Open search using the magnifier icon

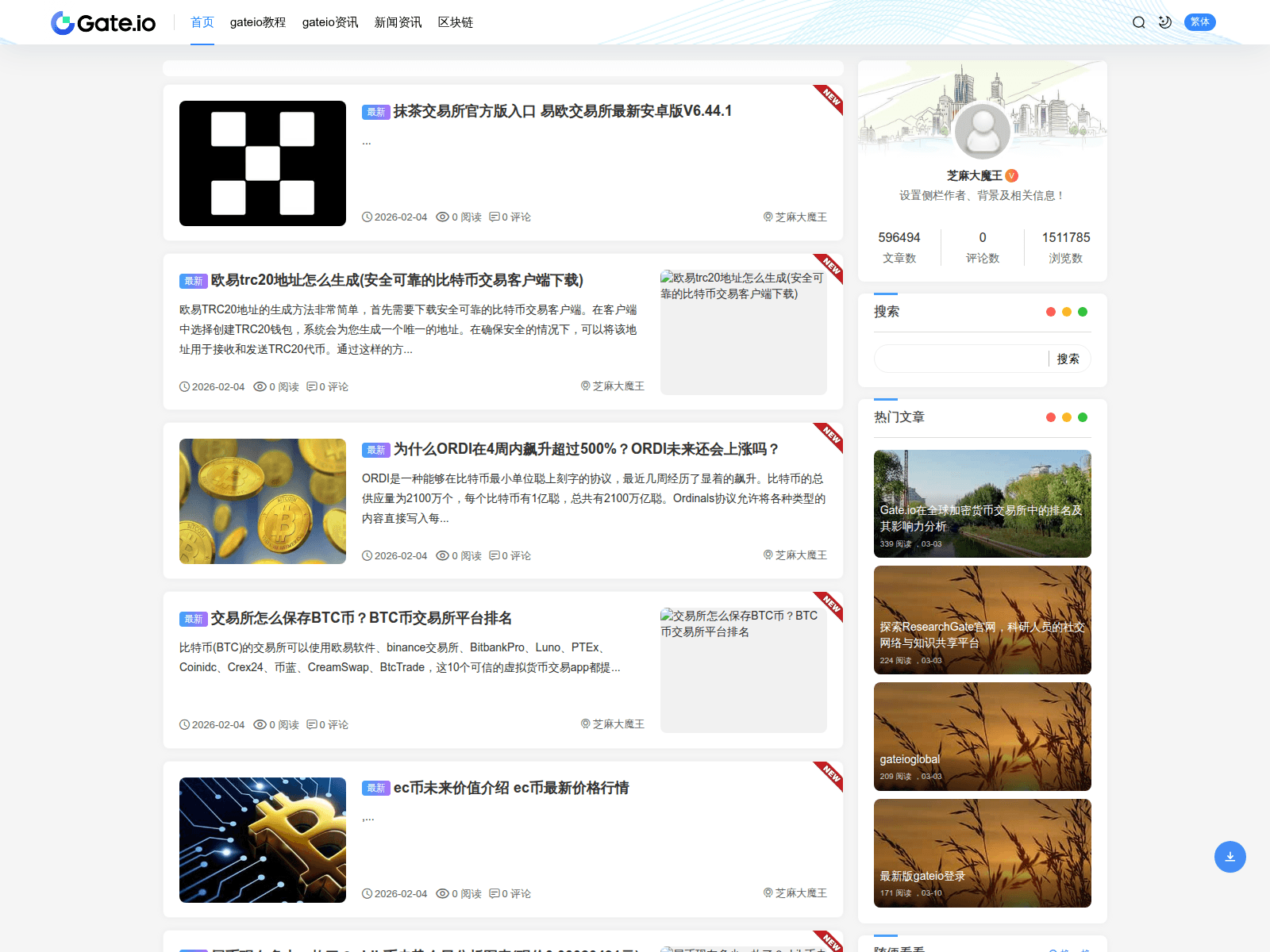coord(1138,22)
